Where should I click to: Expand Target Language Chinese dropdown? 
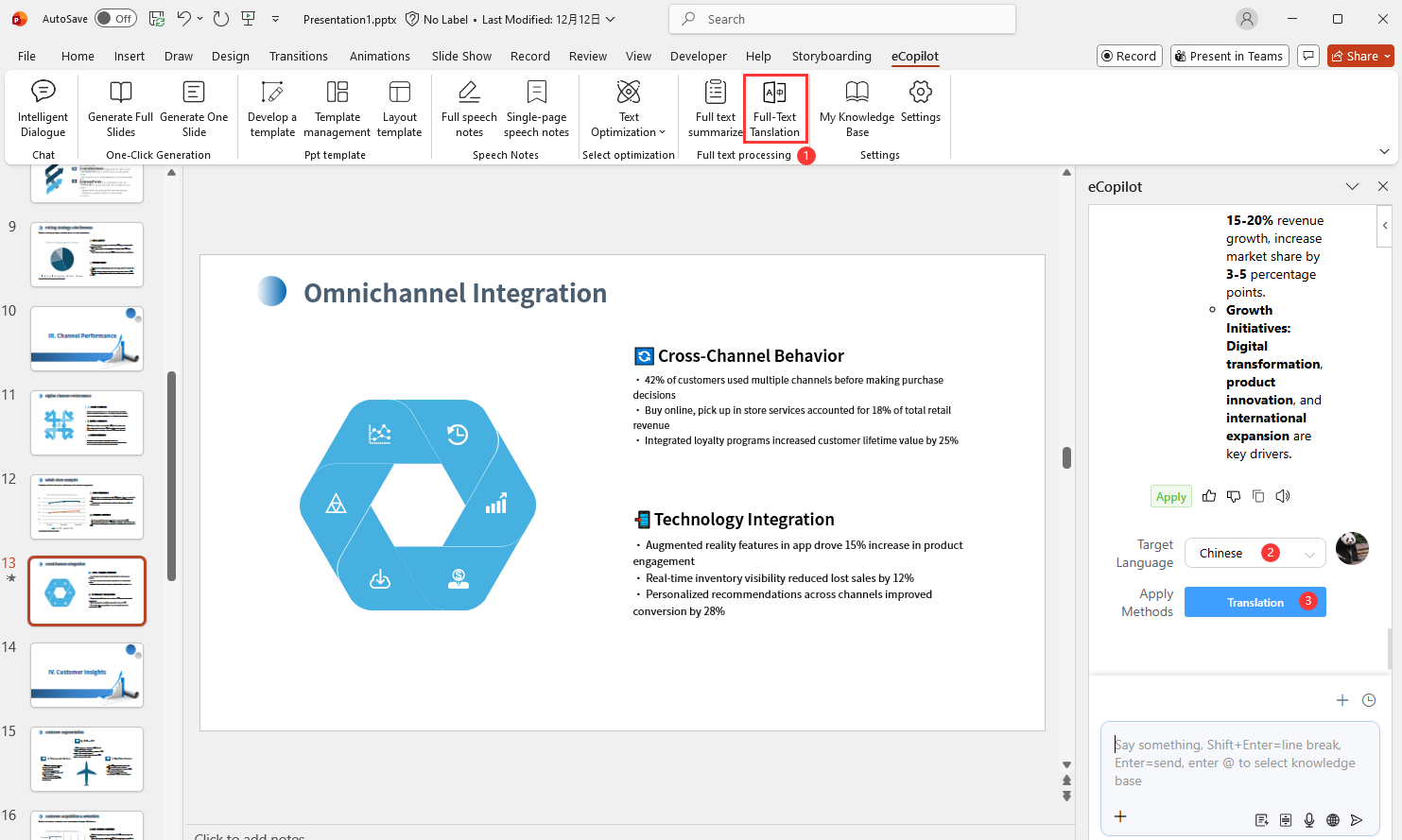coord(1255,554)
